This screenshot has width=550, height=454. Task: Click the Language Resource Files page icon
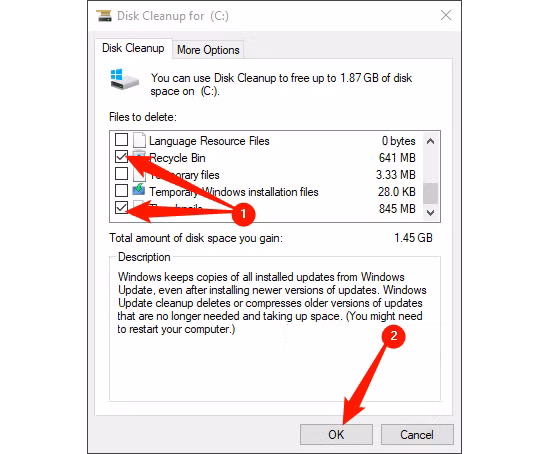(x=139, y=140)
